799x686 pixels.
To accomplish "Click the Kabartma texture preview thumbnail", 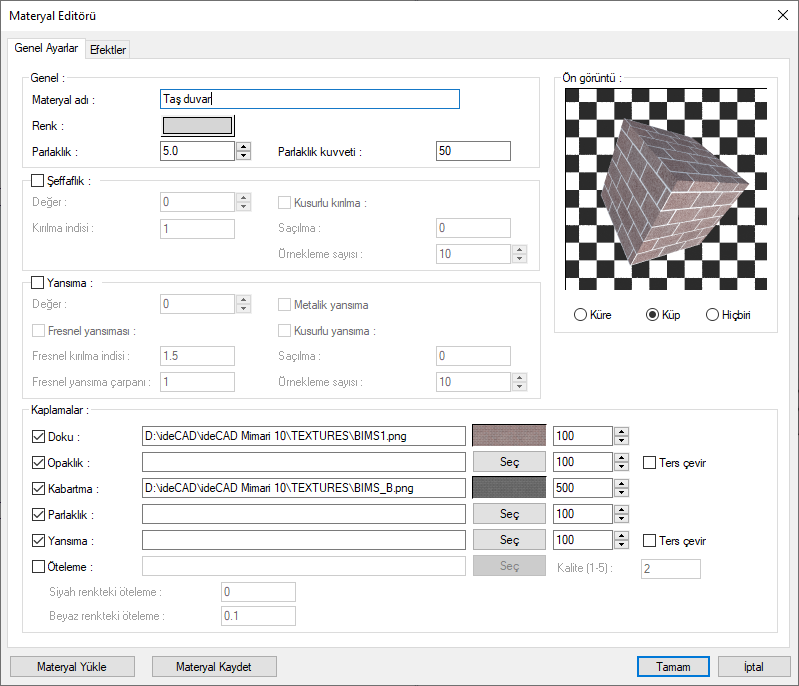I will pyautogui.click(x=509, y=488).
